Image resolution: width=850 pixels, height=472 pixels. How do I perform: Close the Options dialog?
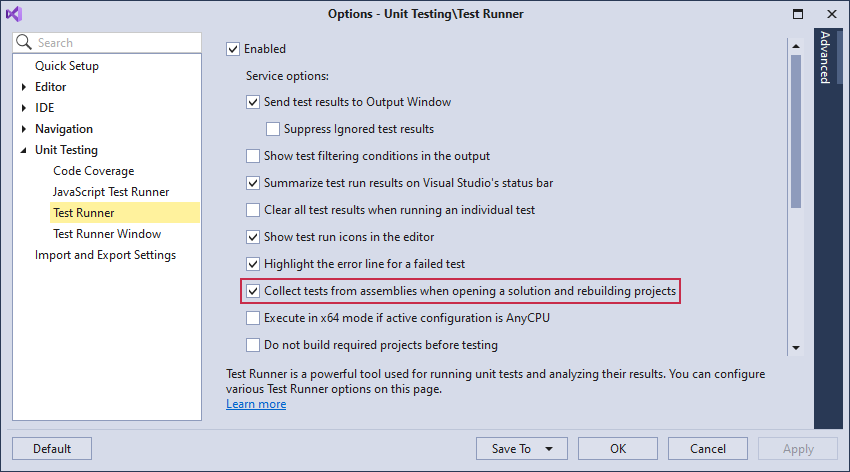[831, 14]
